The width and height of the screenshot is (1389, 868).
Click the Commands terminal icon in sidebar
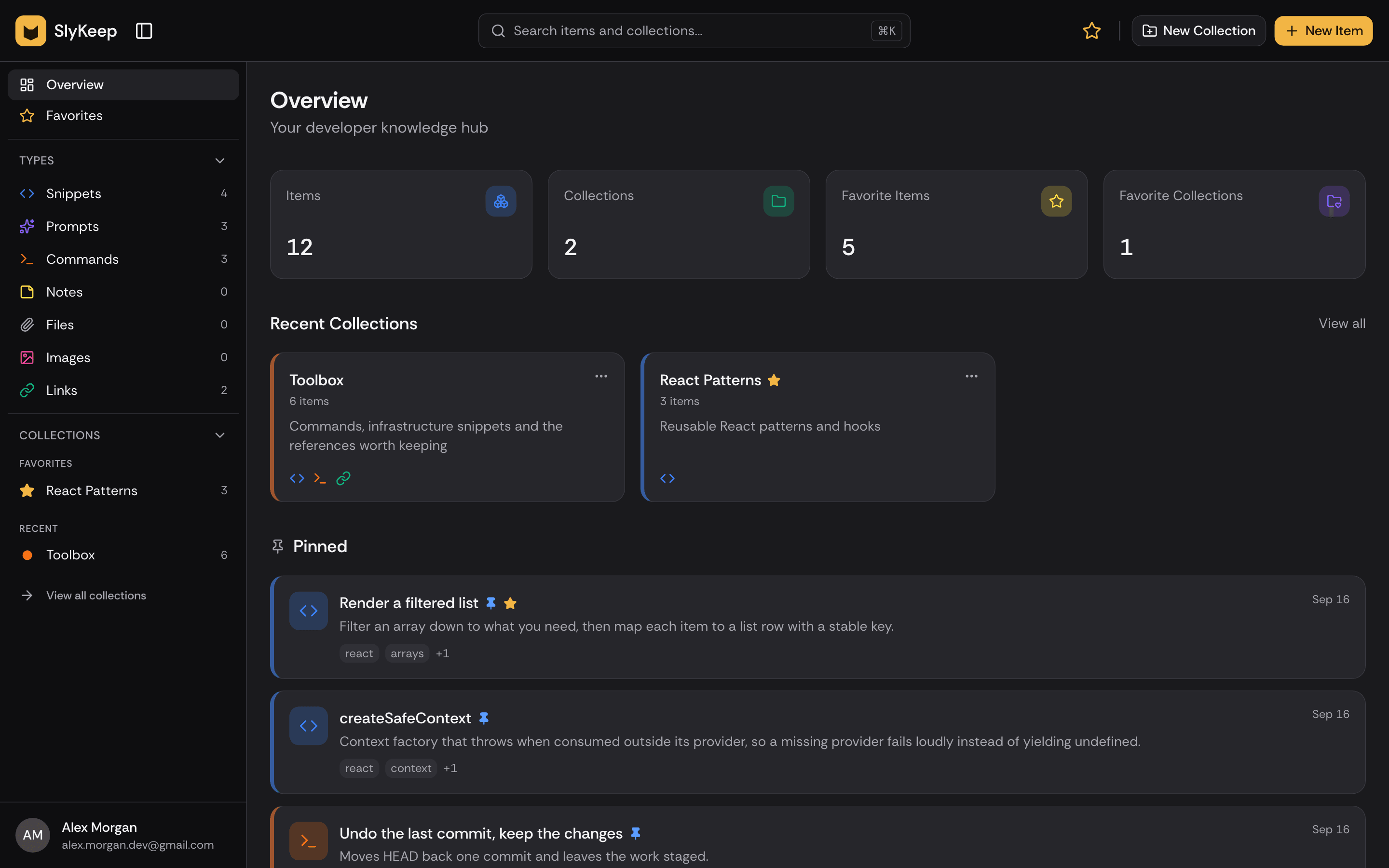coord(27,259)
